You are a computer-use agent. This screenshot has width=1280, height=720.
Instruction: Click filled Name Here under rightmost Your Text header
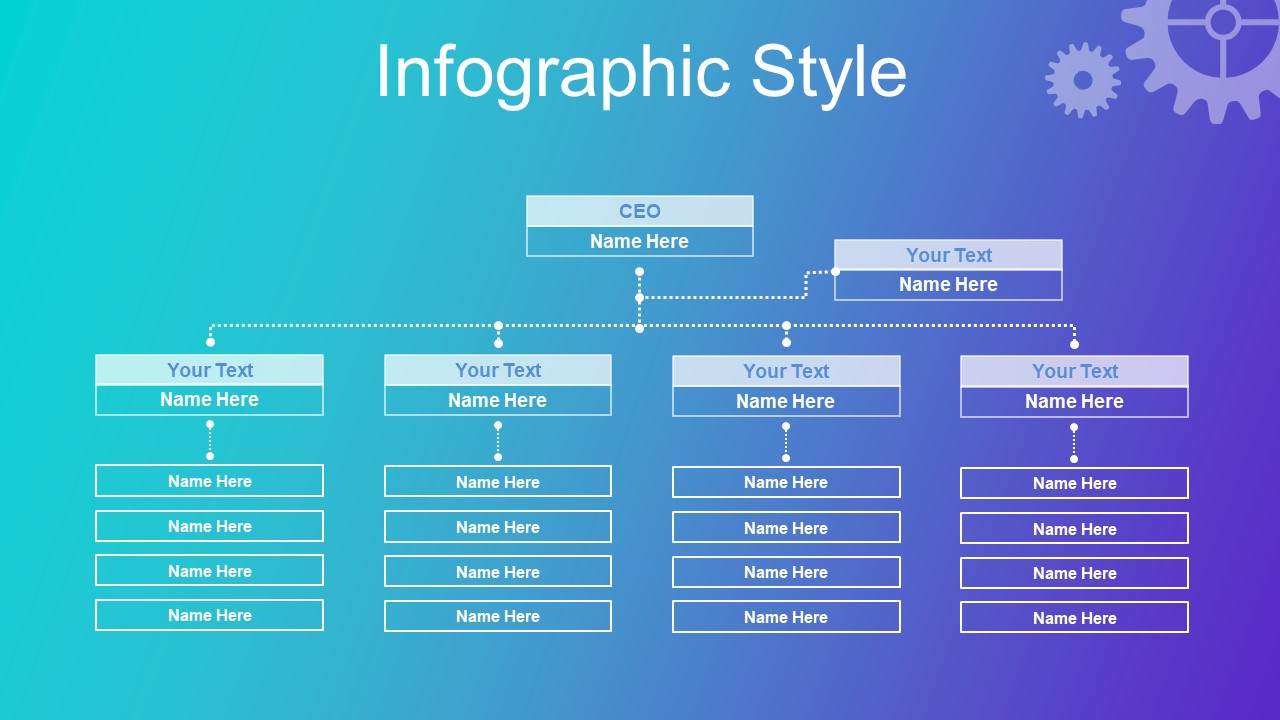click(1075, 401)
